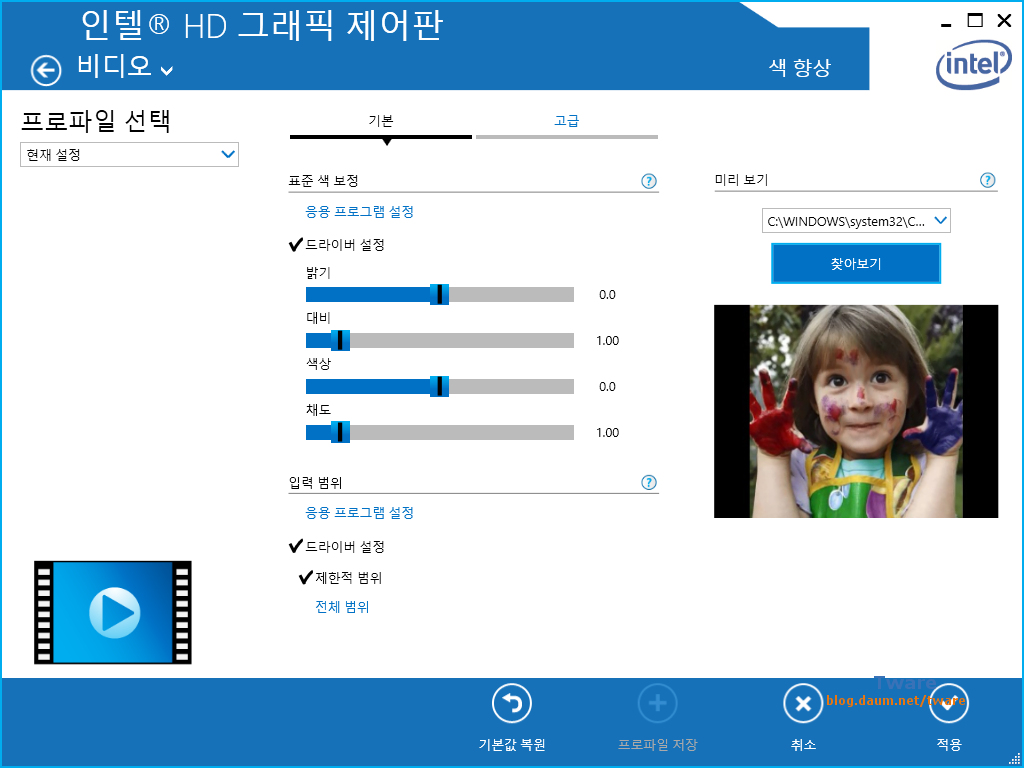The height and width of the screenshot is (768, 1024).
Task: Click the video filmstrip play icon
Action: pyautogui.click(x=113, y=613)
